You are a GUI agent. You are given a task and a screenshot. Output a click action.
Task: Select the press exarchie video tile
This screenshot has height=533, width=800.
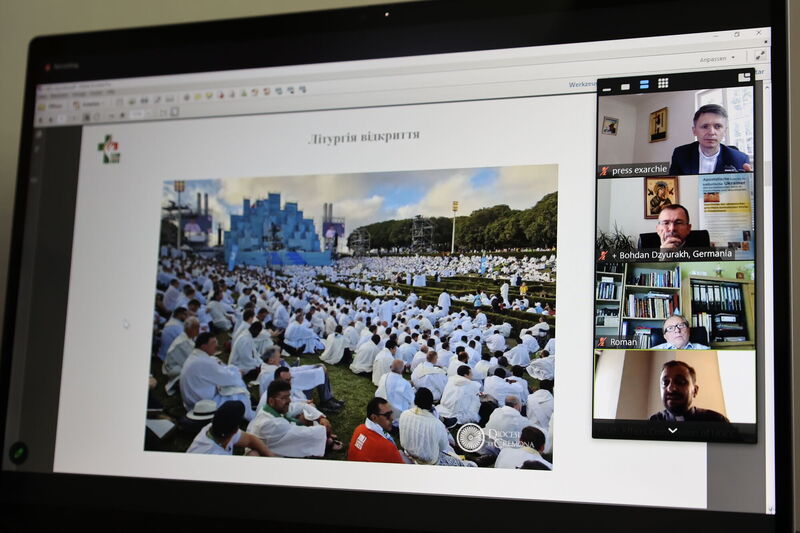click(x=674, y=130)
